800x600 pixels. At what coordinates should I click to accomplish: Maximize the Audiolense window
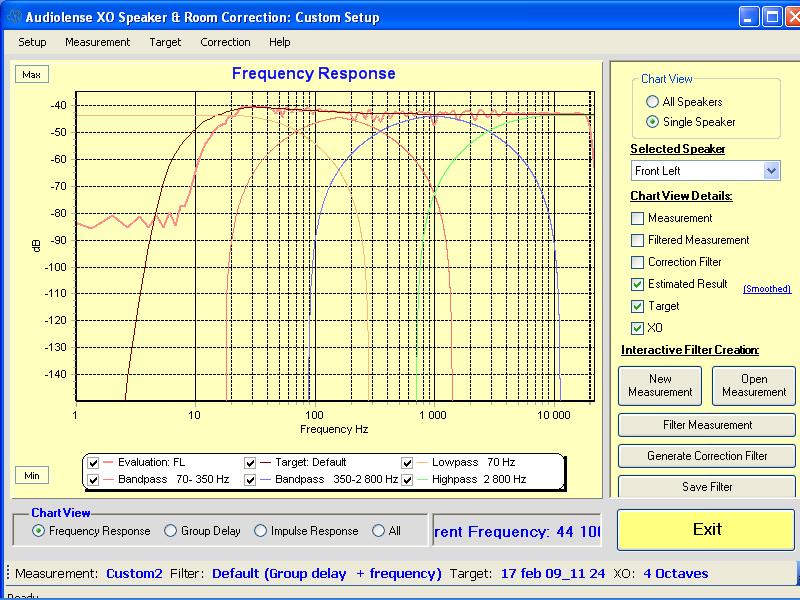[771, 18]
